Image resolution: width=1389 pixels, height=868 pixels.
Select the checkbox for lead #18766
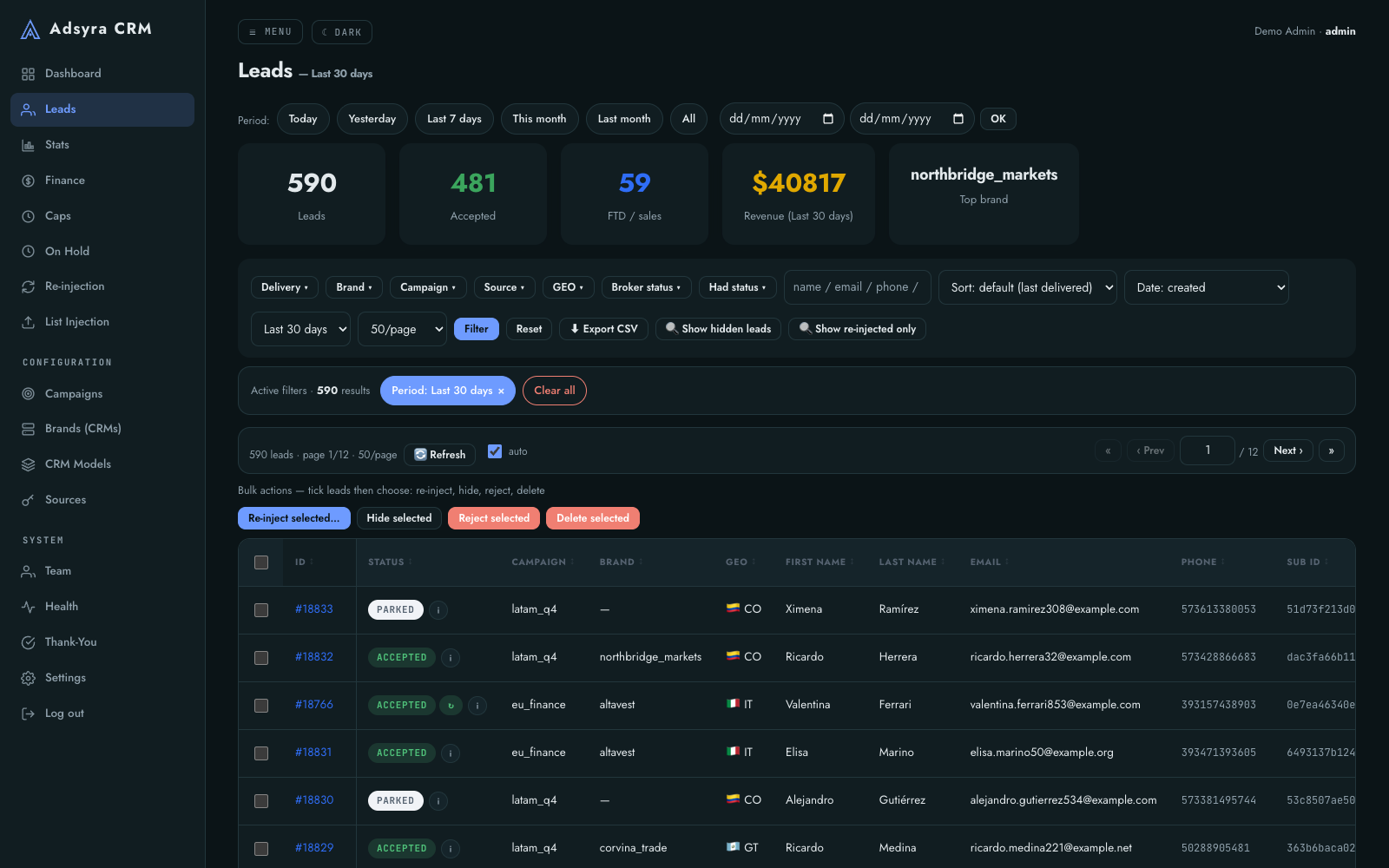(261, 706)
